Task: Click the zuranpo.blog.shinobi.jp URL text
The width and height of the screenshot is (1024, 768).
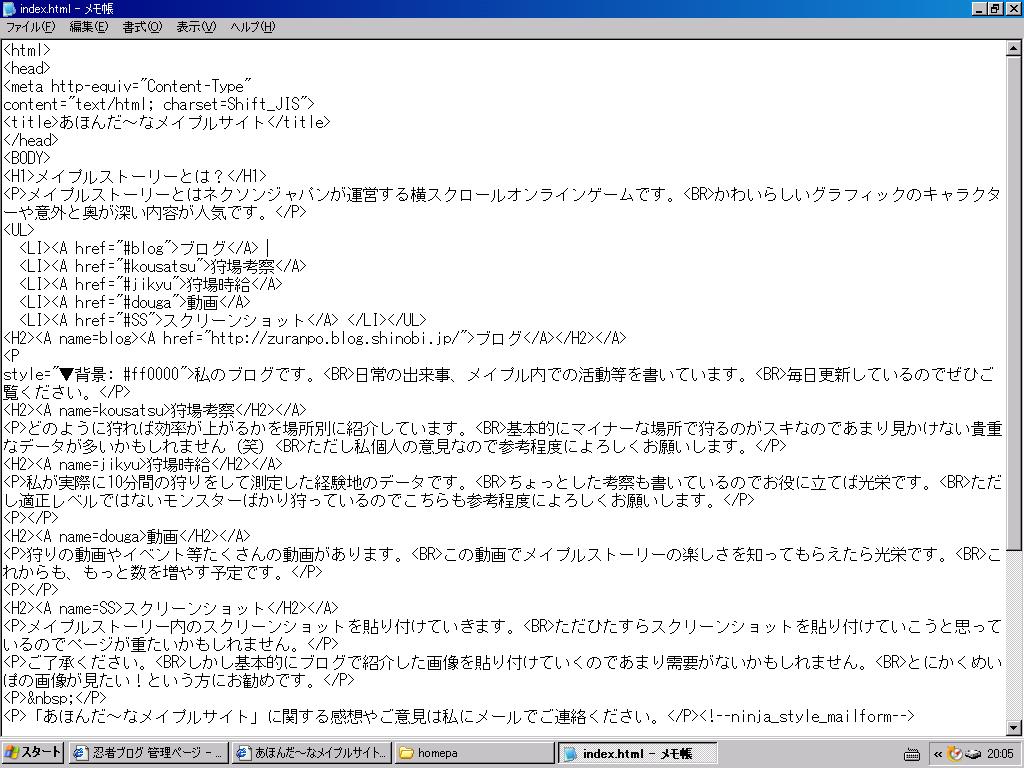Action: click(338, 338)
